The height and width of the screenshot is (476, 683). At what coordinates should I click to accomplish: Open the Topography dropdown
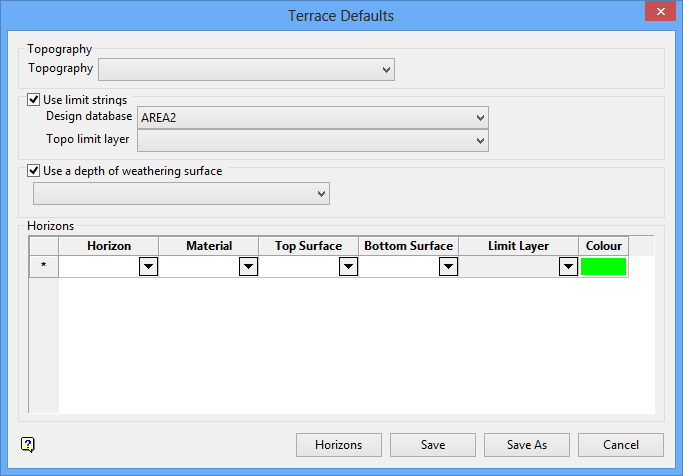point(386,69)
